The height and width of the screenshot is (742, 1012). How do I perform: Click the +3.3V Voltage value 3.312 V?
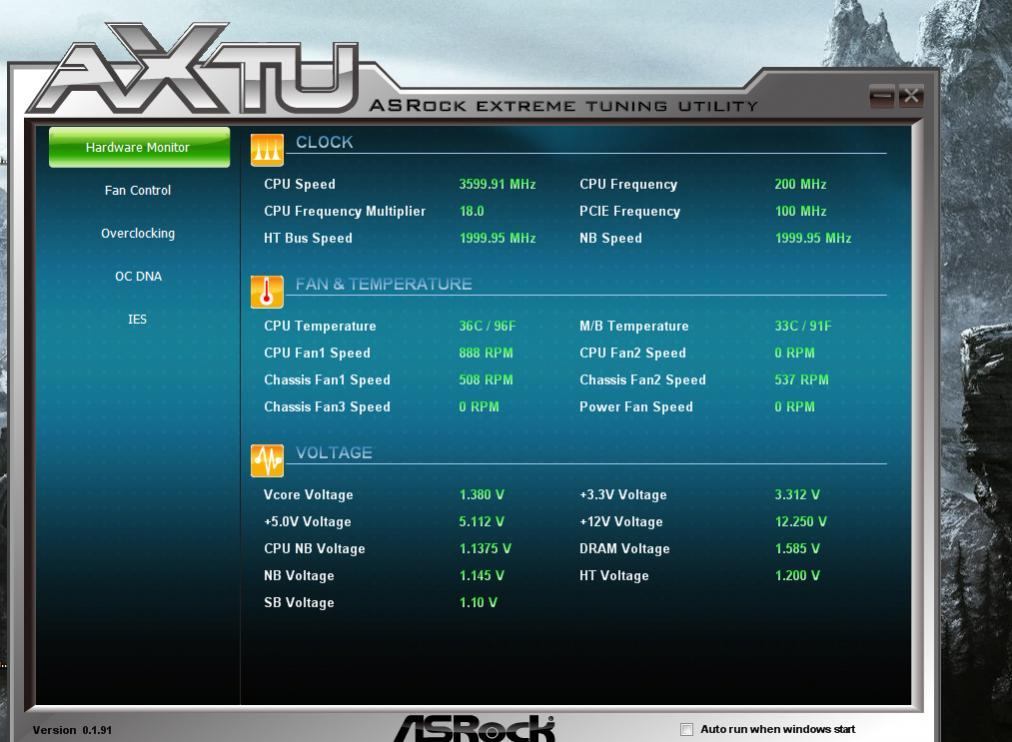[797, 495]
